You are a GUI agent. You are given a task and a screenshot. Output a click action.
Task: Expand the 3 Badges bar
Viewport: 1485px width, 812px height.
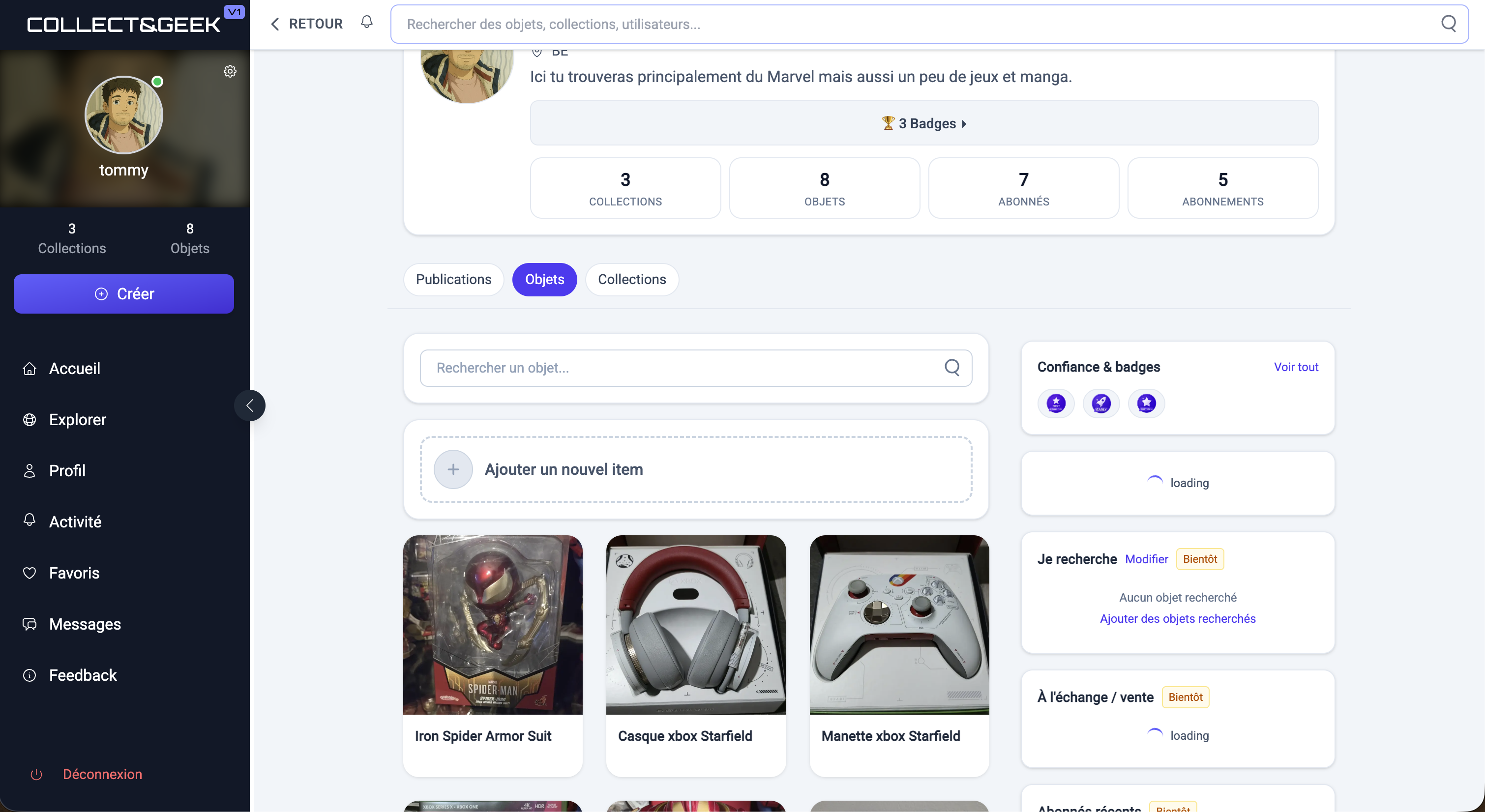pos(923,123)
